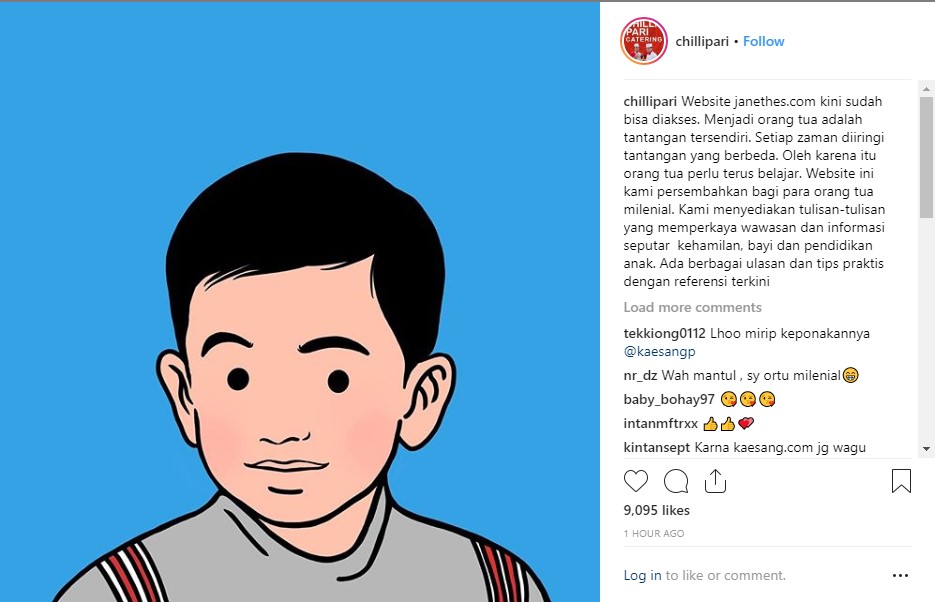Screen dimensions: 935x602
Task: Like the post with the heart icon
Action: click(x=636, y=480)
